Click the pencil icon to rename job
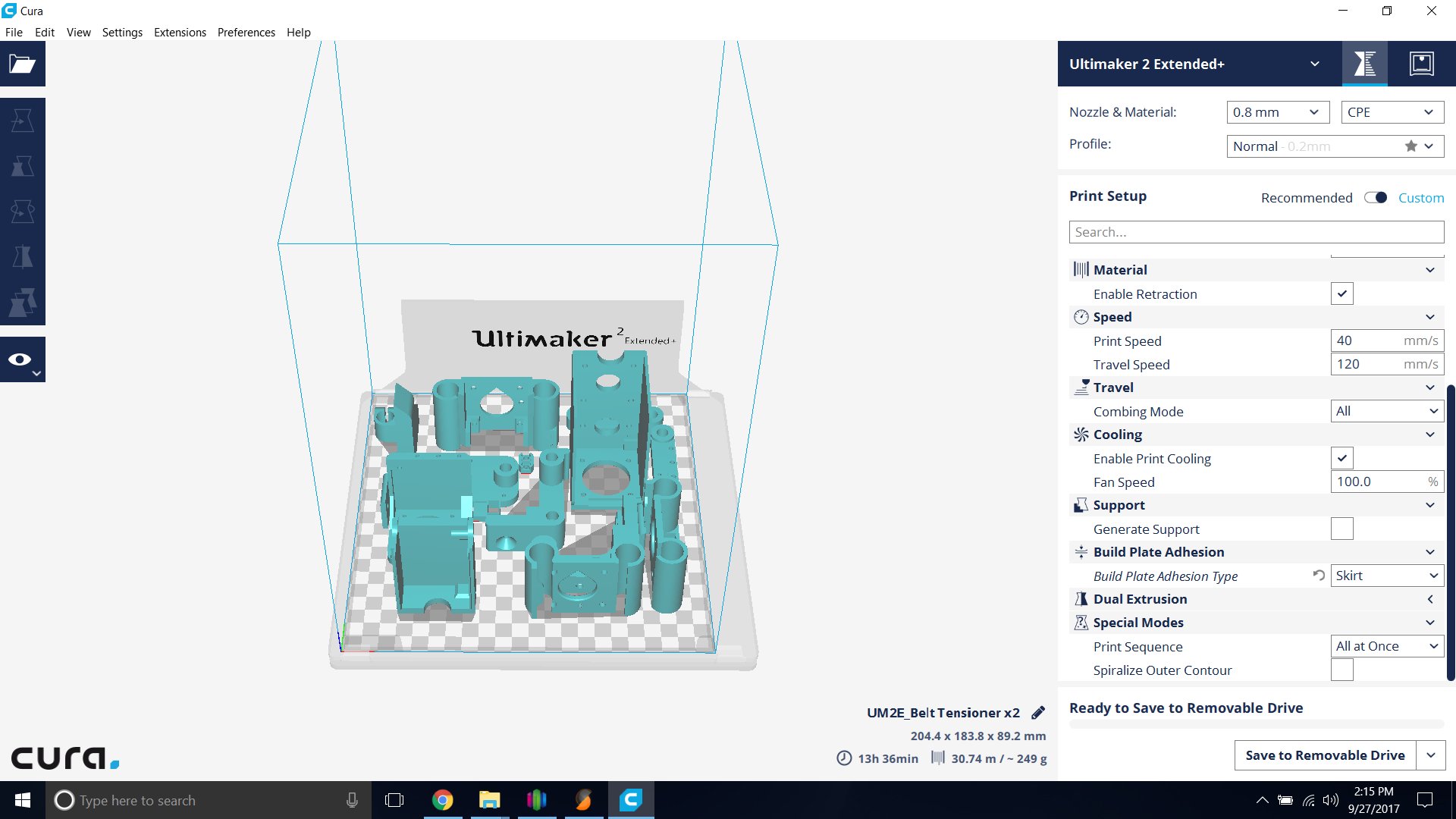The height and width of the screenshot is (819, 1456). pos(1038,713)
